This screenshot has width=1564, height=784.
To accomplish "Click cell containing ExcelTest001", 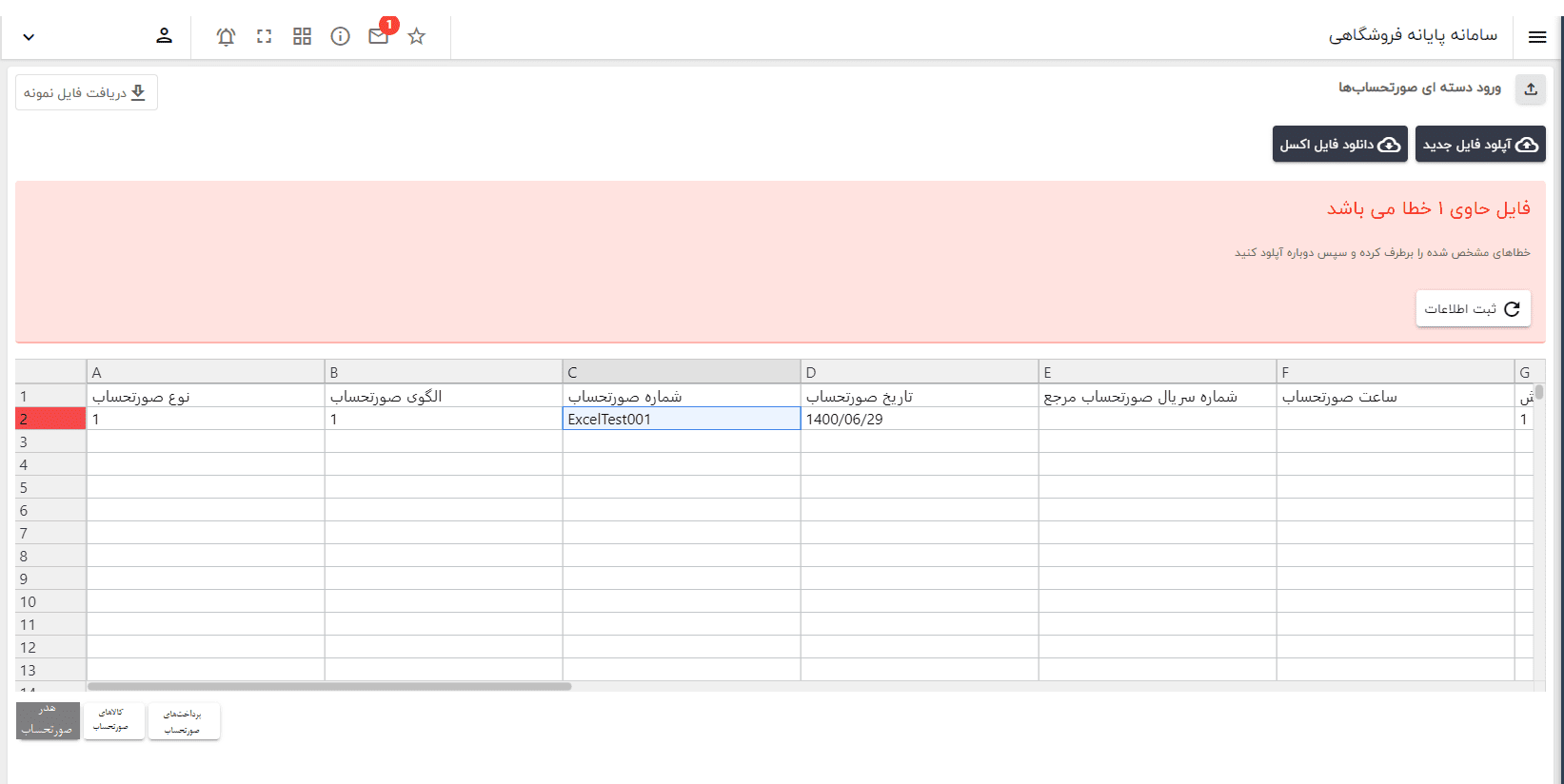I will (x=682, y=419).
